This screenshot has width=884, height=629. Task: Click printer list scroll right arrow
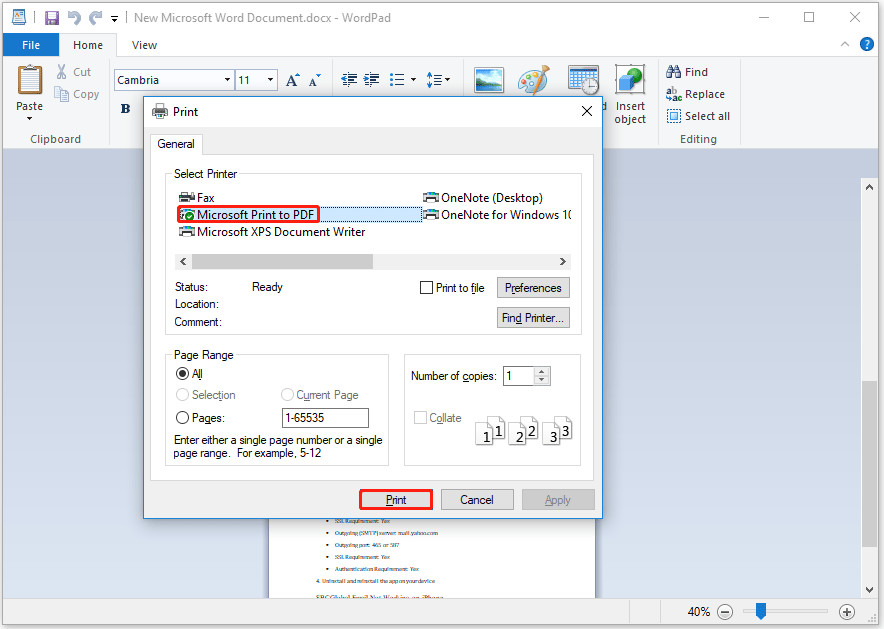pyautogui.click(x=563, y=262)
